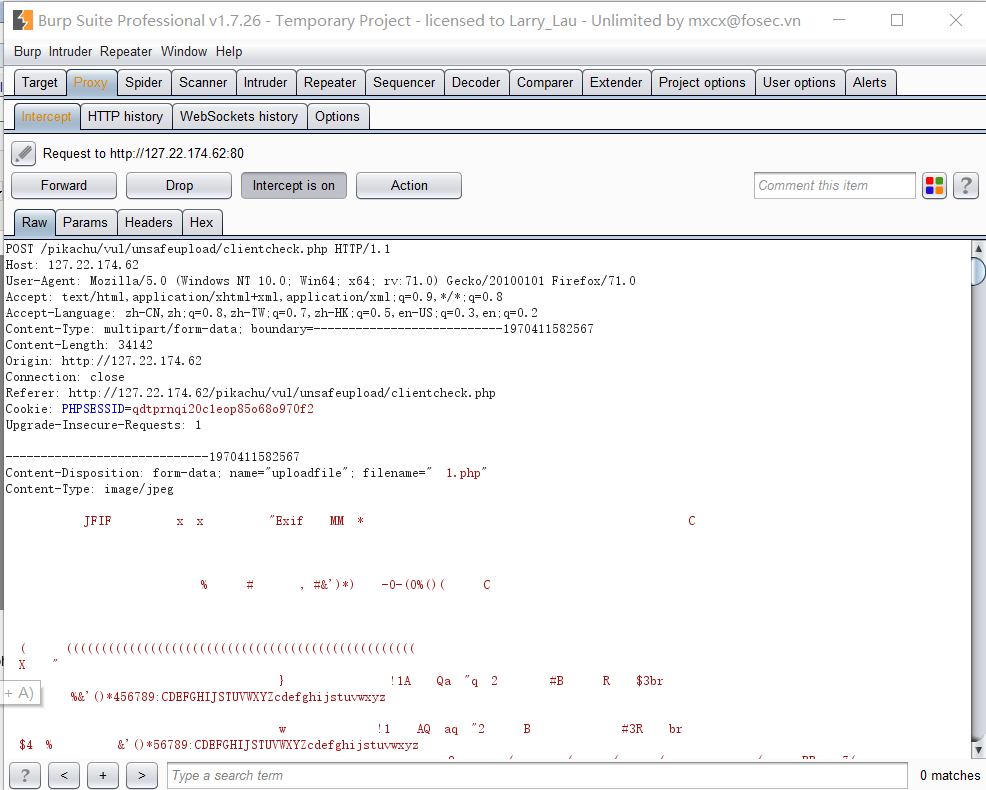The image size is (986, 790).
Task: Open the Project options tab
Action: tap(702, 82)
